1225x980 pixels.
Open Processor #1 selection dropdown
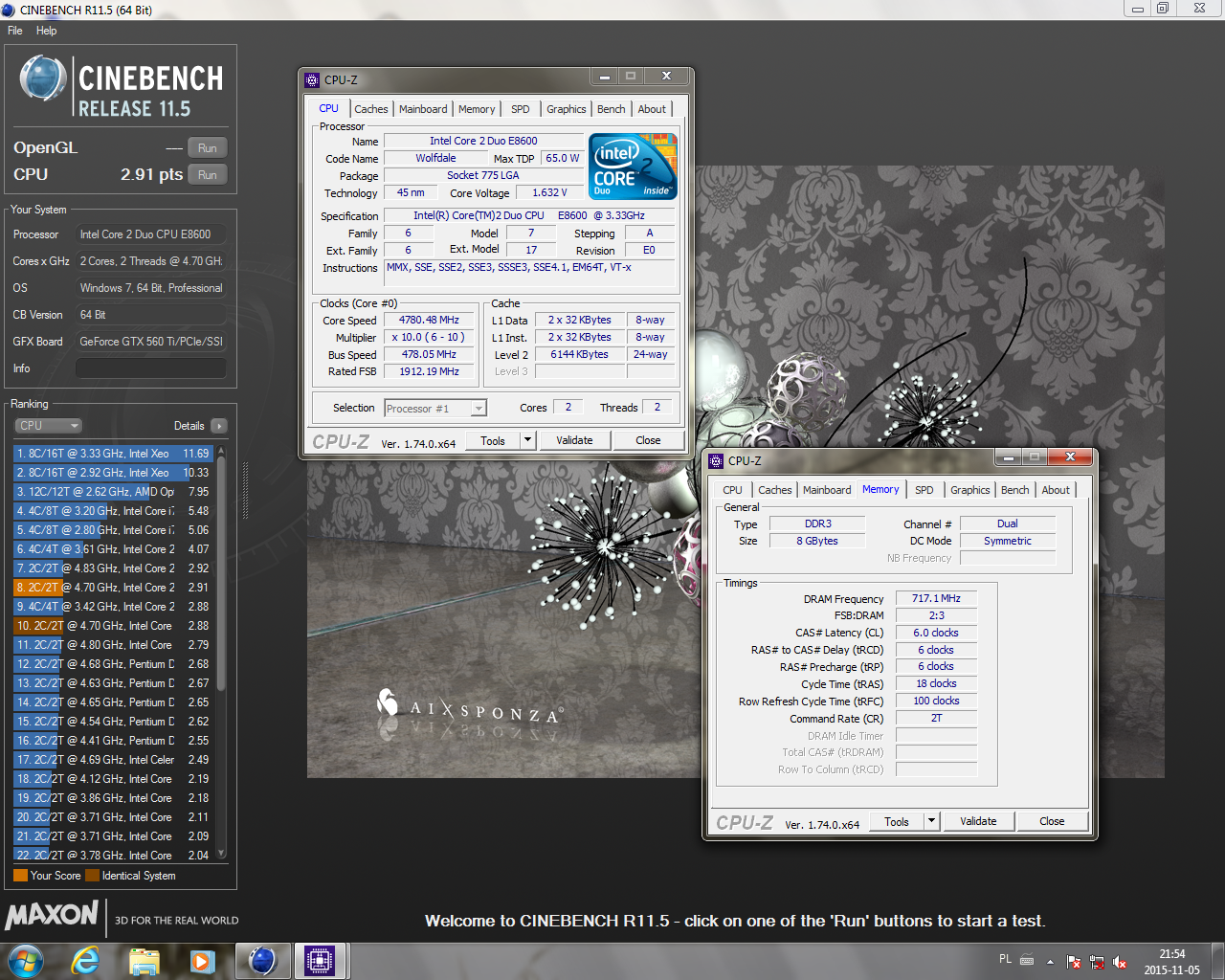coord(435,409)
